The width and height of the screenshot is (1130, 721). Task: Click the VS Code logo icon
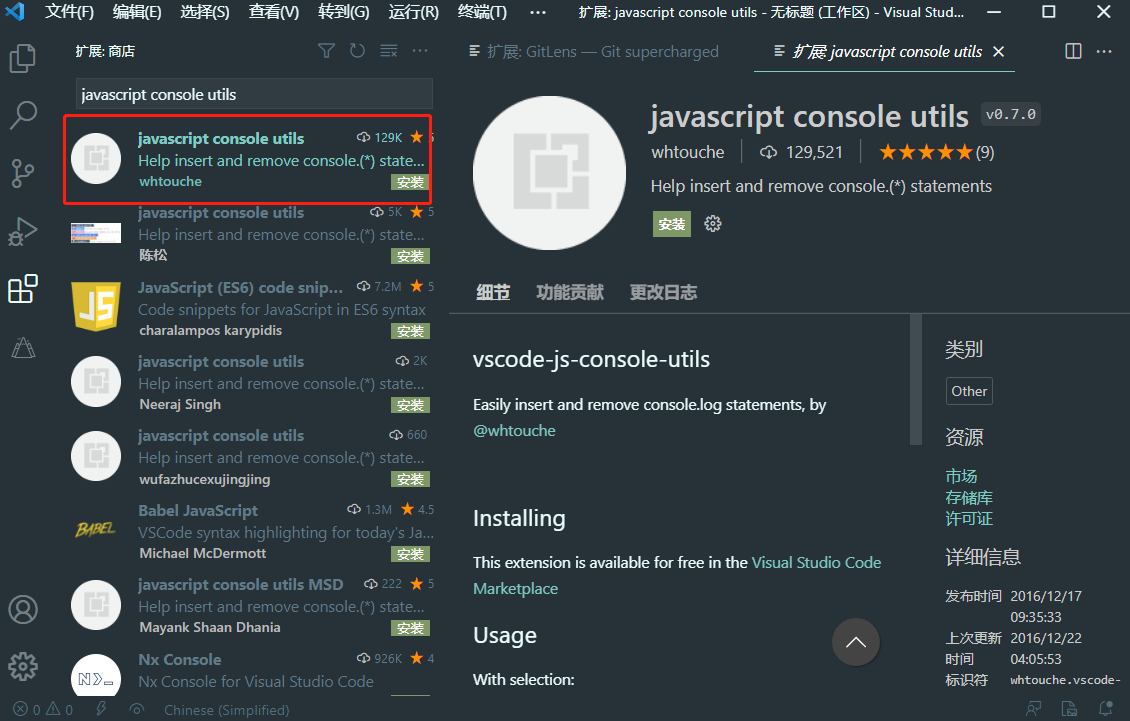[x=14, y=12]
